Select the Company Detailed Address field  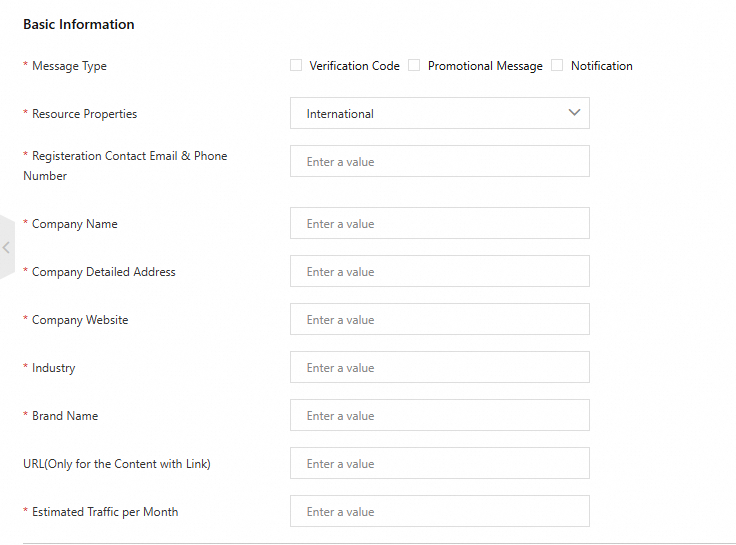pos(439,272)
